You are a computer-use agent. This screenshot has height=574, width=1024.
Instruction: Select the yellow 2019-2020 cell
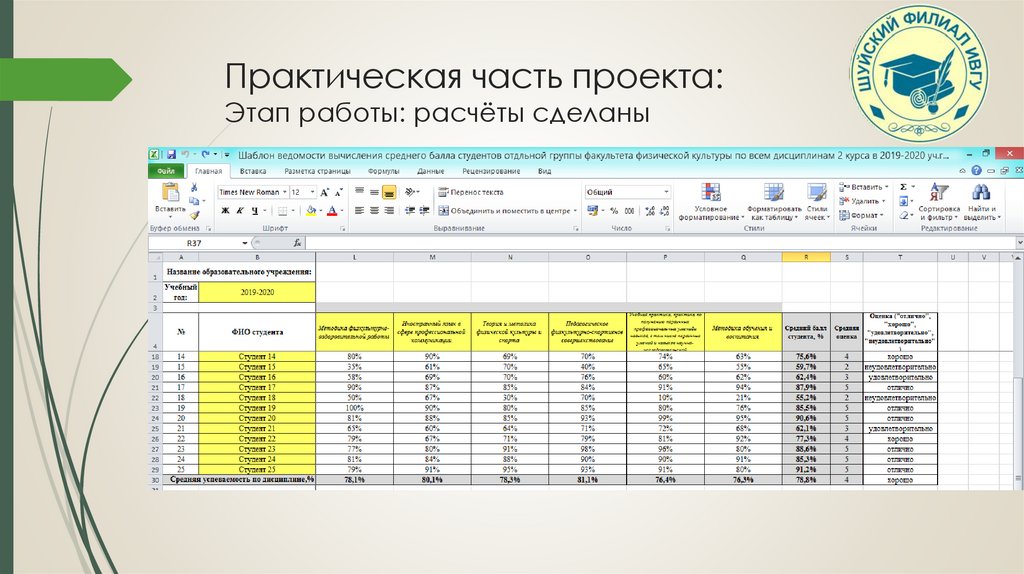[257, 293]
